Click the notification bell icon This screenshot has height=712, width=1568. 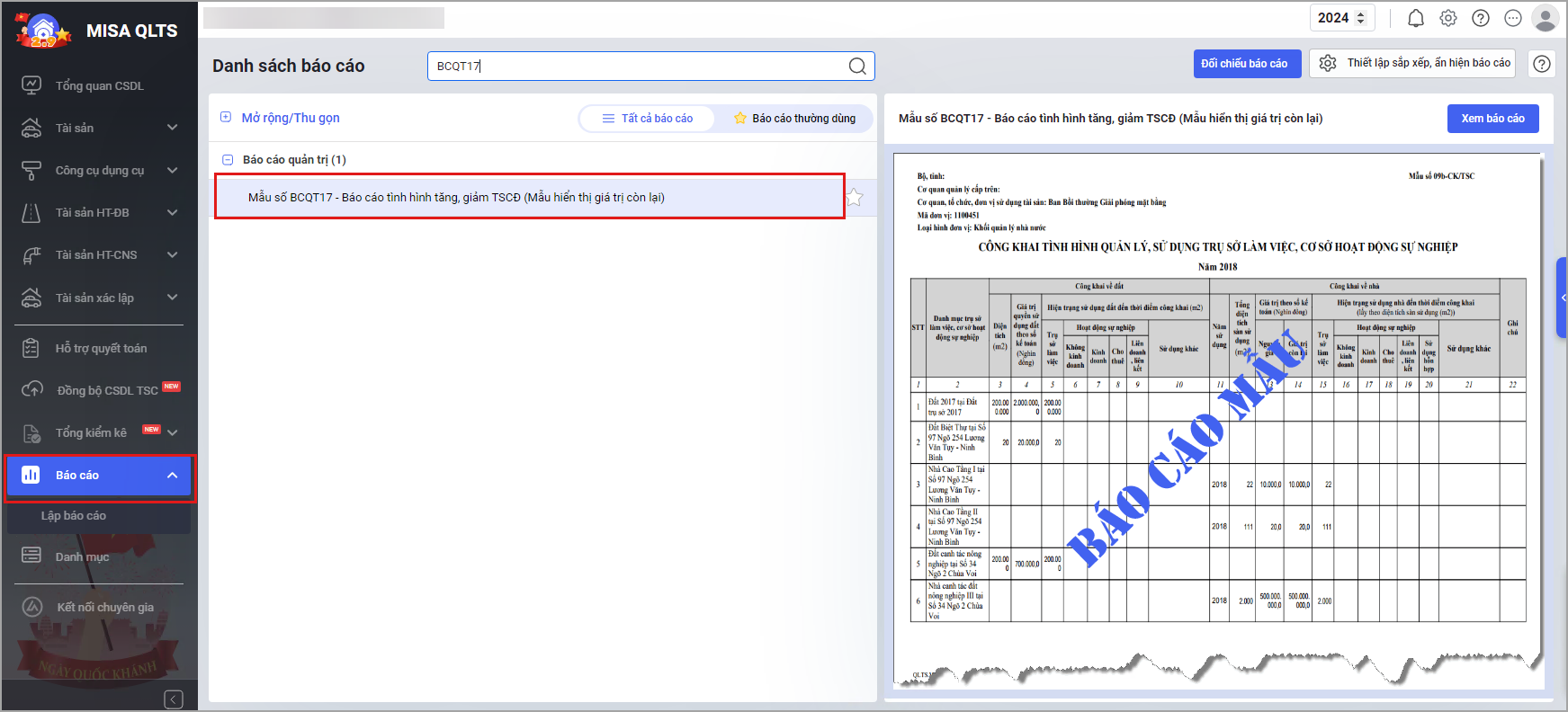coord(1415,18)
